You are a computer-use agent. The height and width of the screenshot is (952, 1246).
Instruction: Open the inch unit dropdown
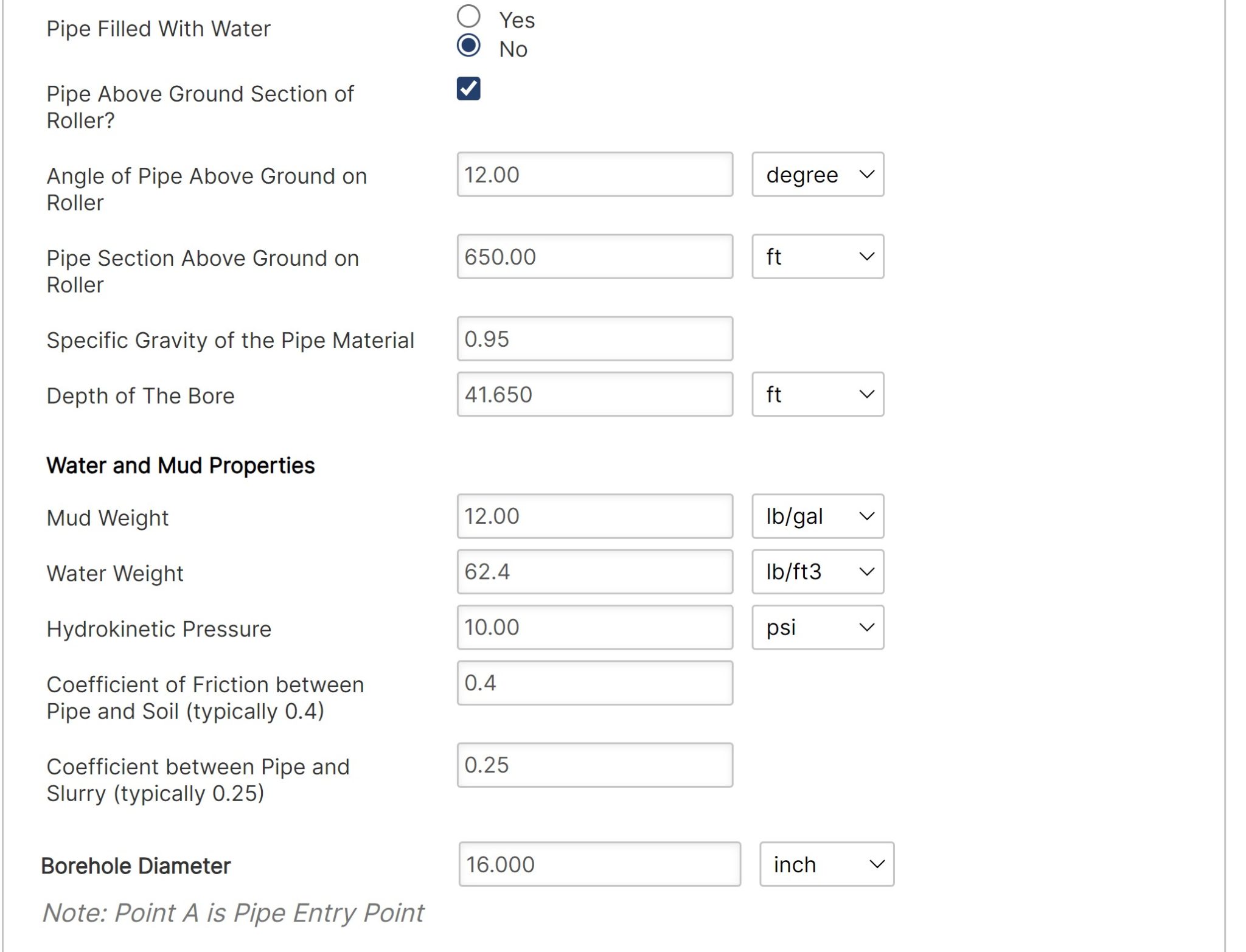[826, 864]
